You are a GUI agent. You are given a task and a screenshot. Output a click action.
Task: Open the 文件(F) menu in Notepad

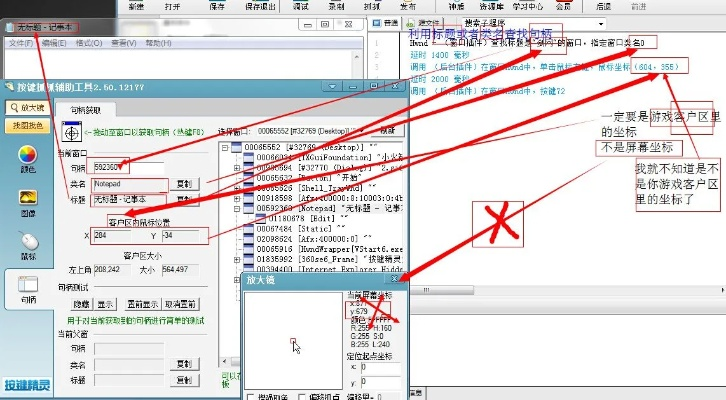(20, 44)
